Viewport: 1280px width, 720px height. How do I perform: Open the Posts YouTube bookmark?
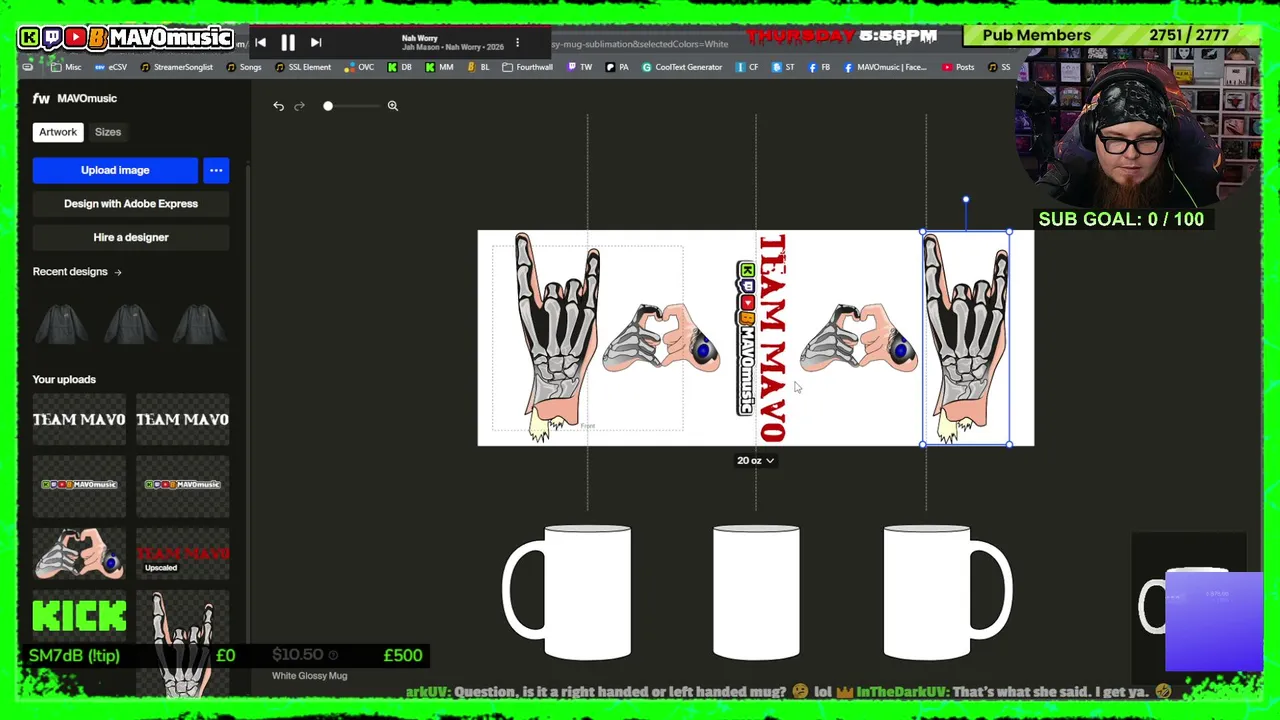click(957, 68)
